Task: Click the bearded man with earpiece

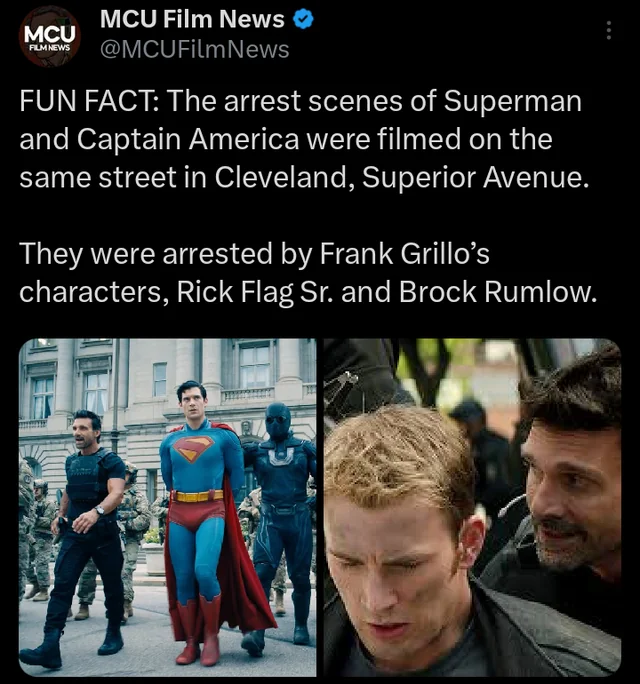Action: coord(567,502)
